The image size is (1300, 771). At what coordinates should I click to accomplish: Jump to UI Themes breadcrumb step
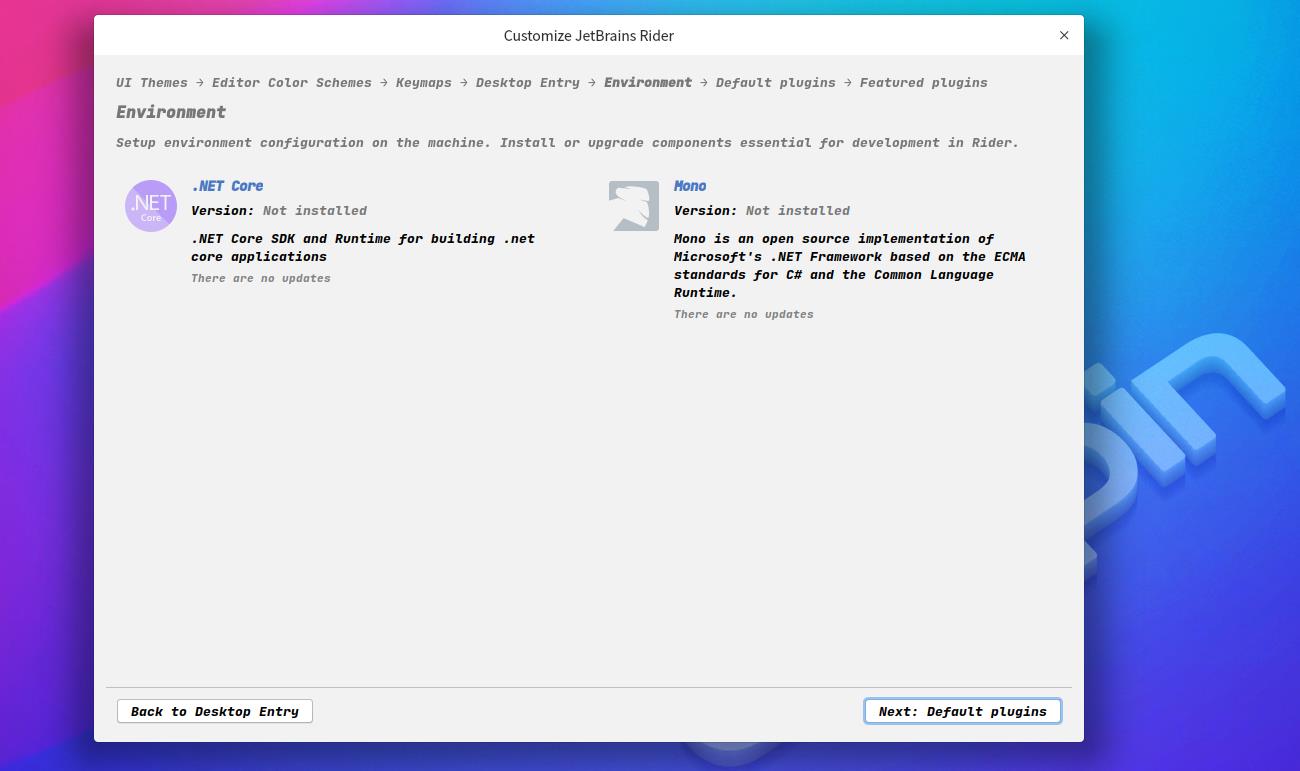152,82
